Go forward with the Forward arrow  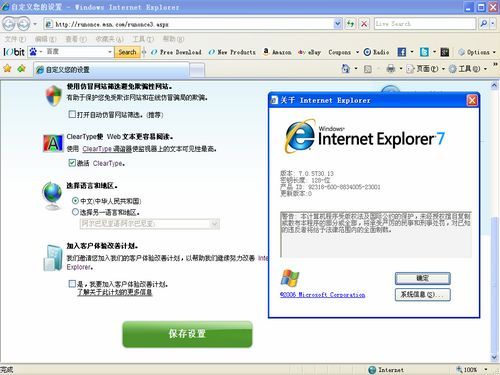point(23,24)
